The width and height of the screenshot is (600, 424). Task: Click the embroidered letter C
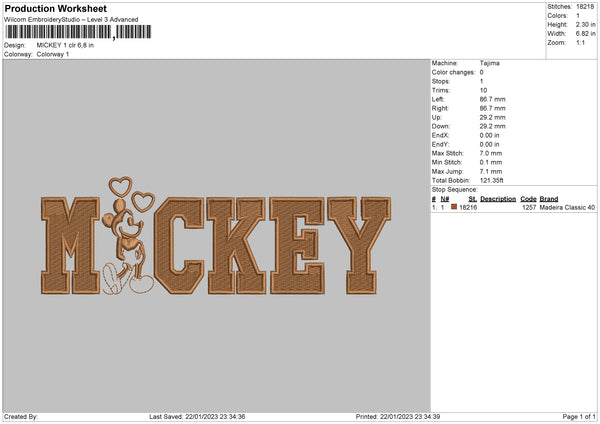pyautogui.click(x=179, y=246)
